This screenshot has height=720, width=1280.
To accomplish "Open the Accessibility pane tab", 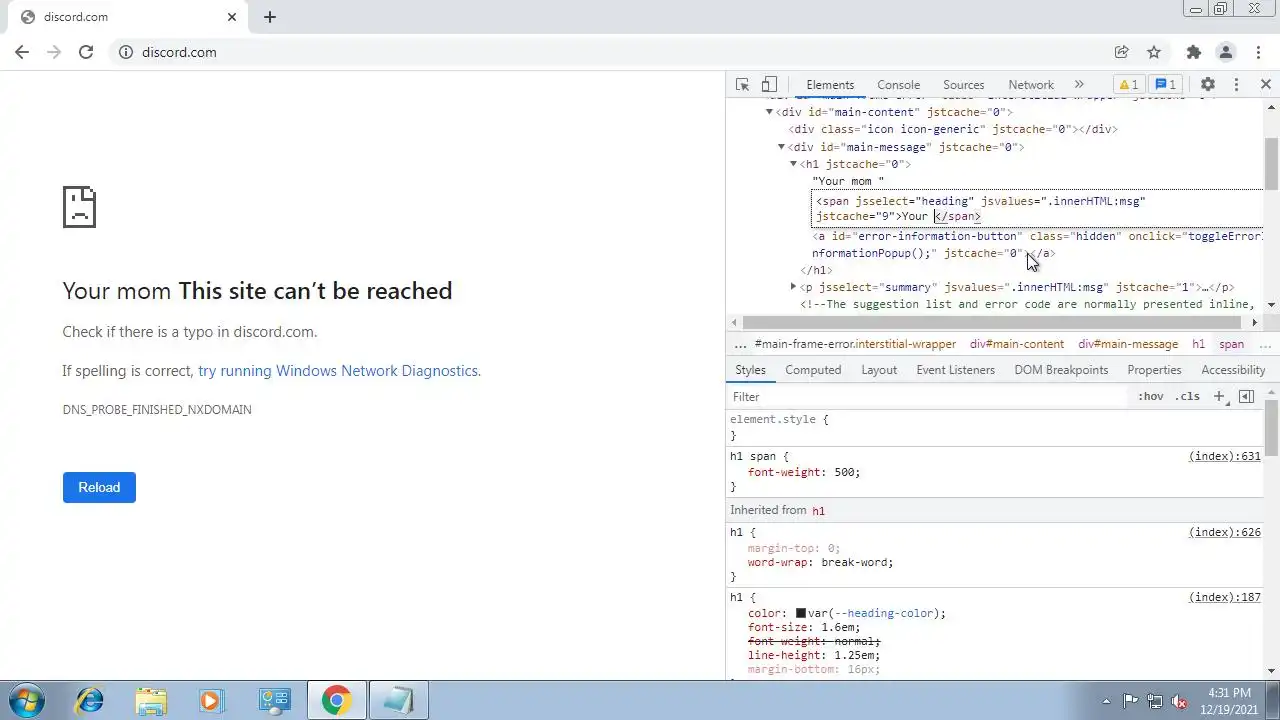I will 1233,370.
